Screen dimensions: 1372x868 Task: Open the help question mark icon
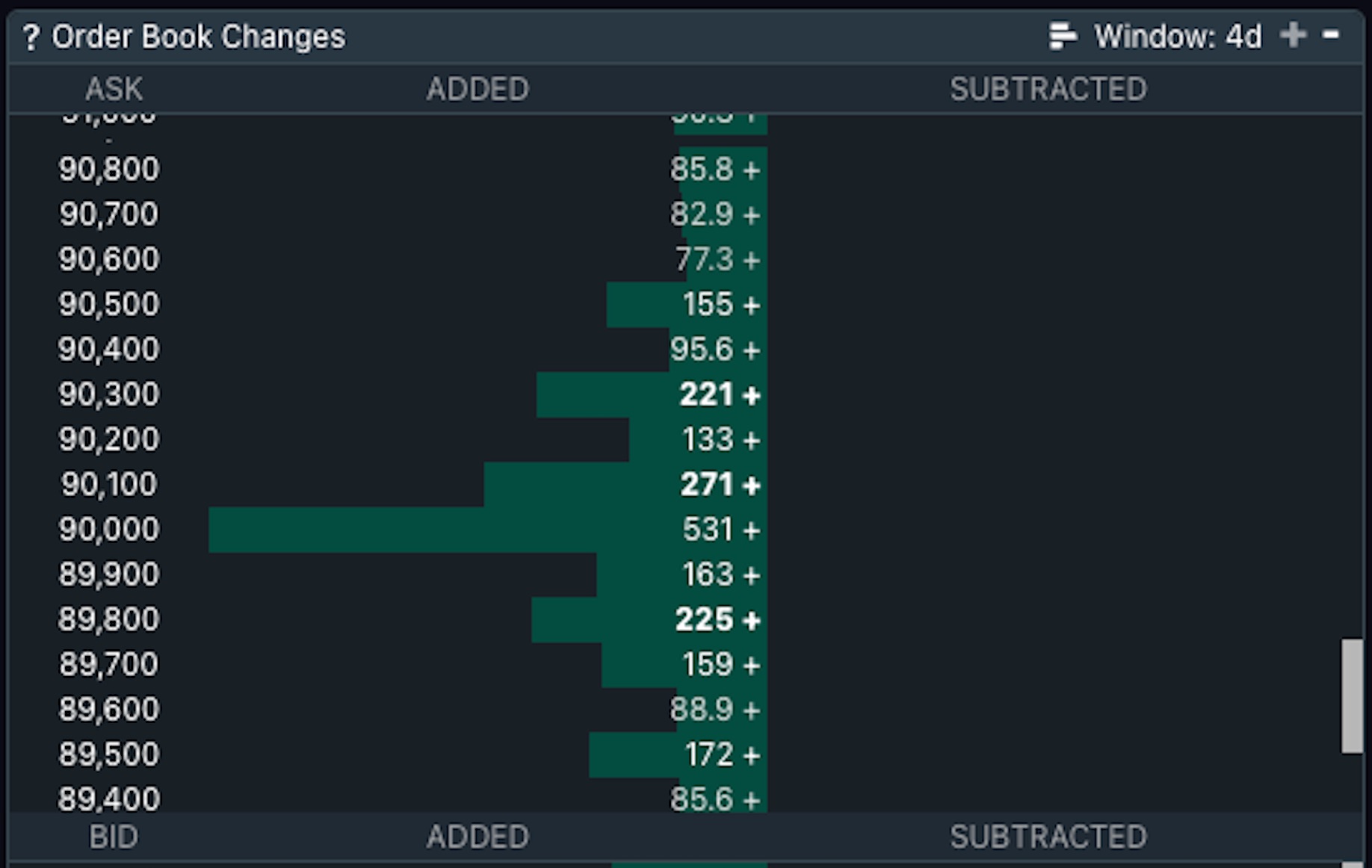(x=31, y=37)
